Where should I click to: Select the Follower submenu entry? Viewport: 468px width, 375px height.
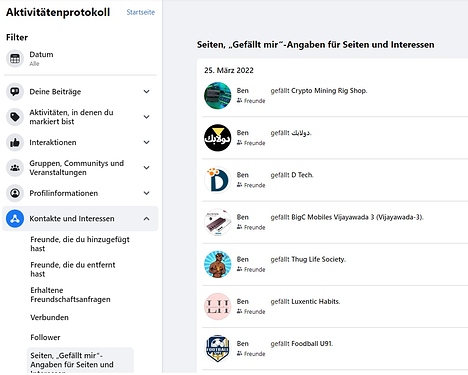pos(45,337)
